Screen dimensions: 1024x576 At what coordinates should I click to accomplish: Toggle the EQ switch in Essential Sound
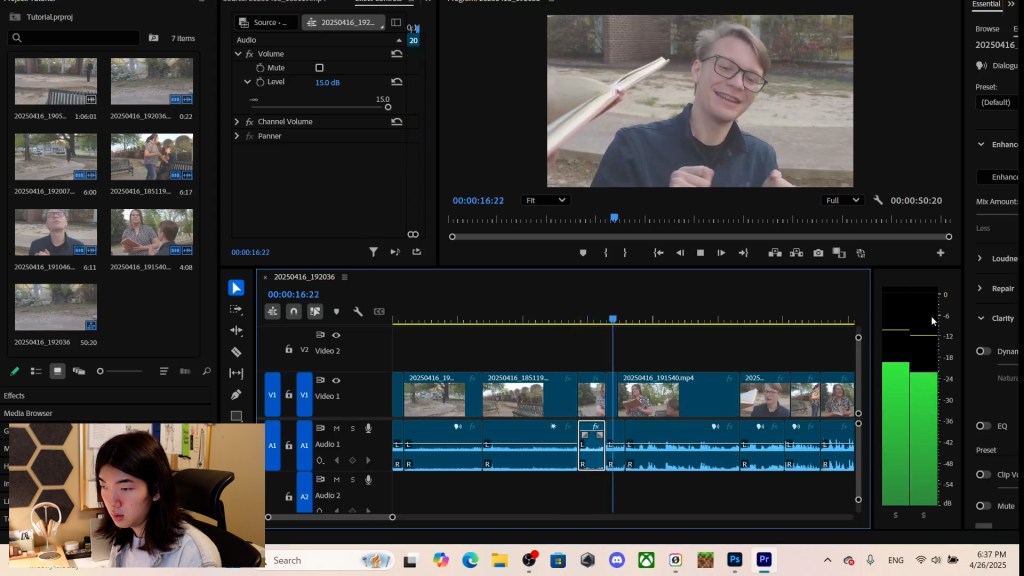[x=983, y=426]
